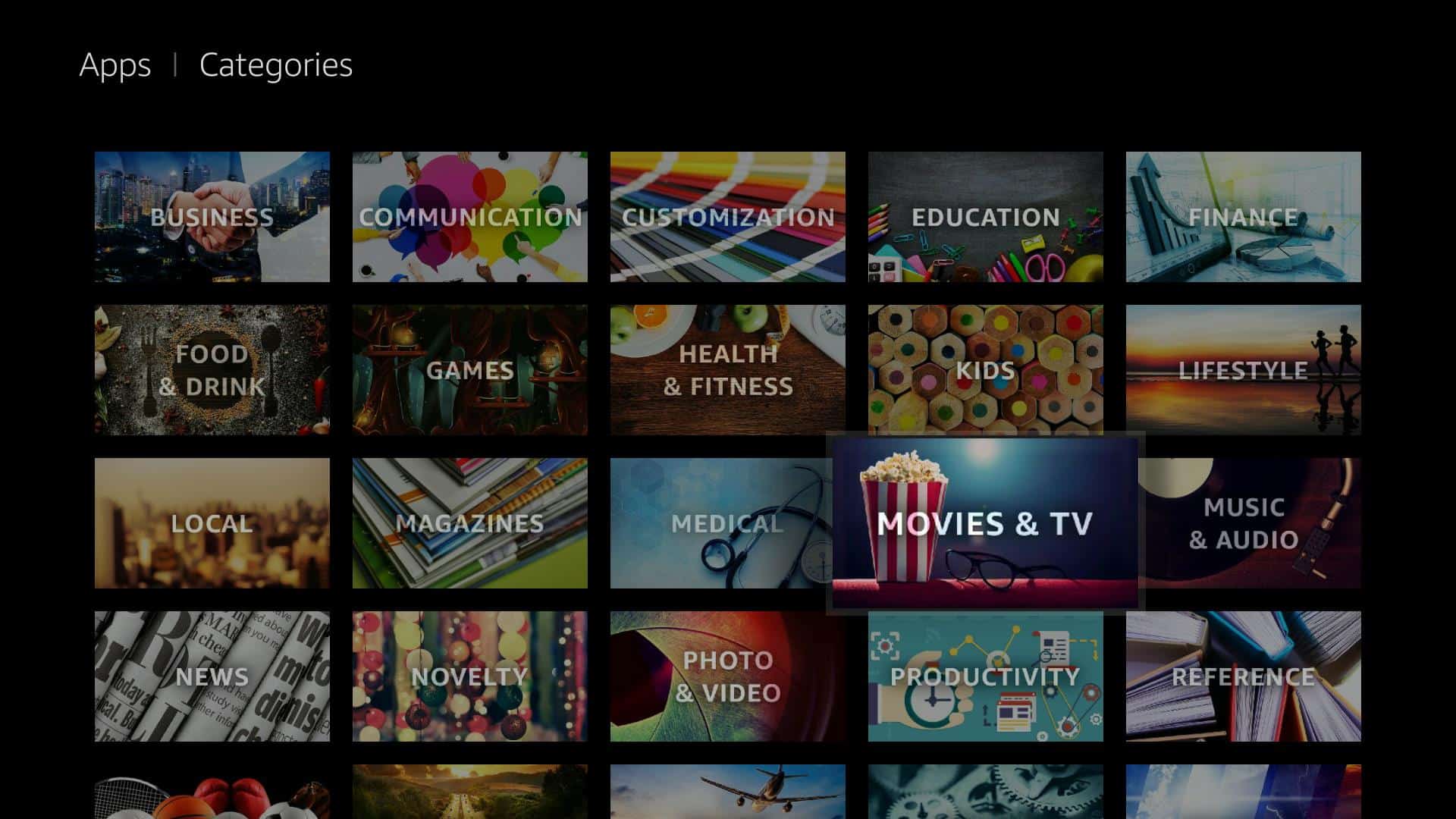The width and height of the screenshot is (1456, 819).
Task: Open the Photo & Video category
Action: pos(728,676)
